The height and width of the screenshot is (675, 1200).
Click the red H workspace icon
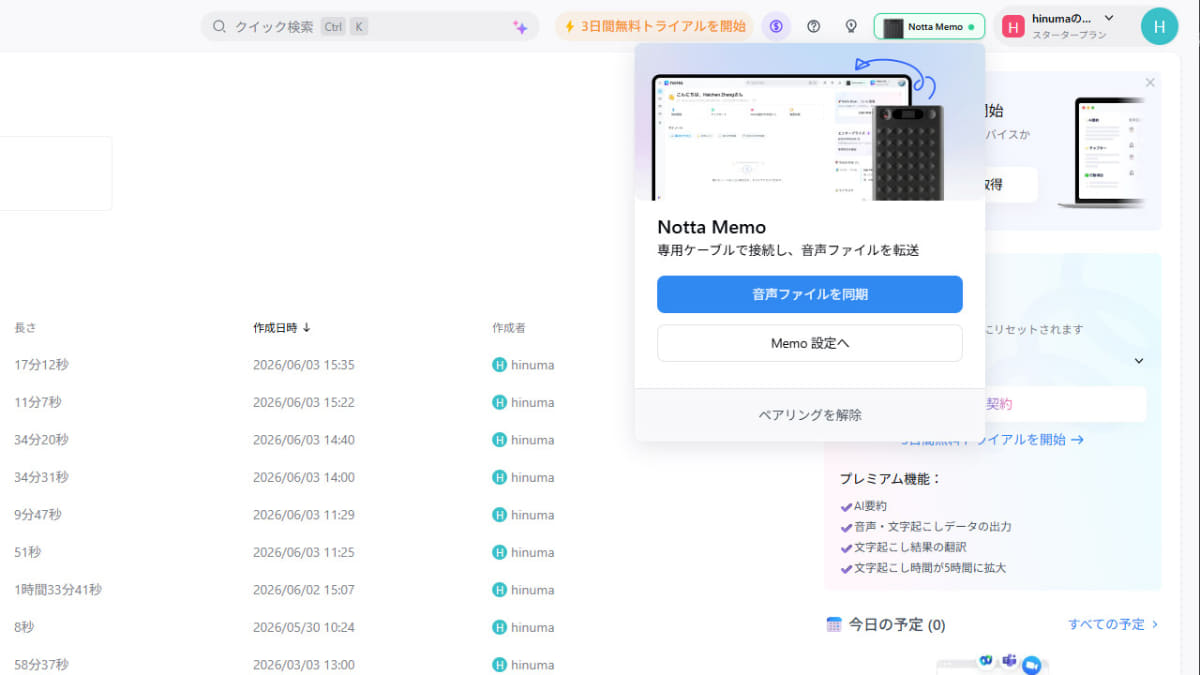click(1013, 27)
